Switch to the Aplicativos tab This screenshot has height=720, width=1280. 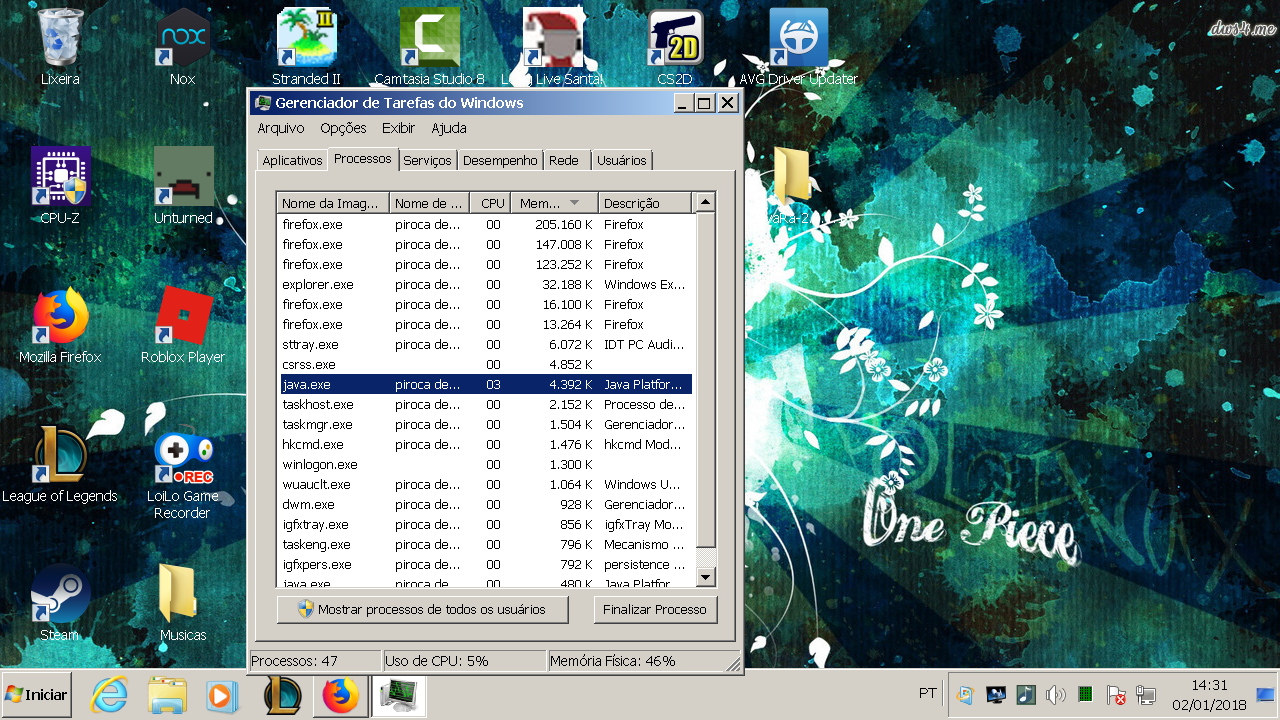pyautogui.click(x=292, y=160)
